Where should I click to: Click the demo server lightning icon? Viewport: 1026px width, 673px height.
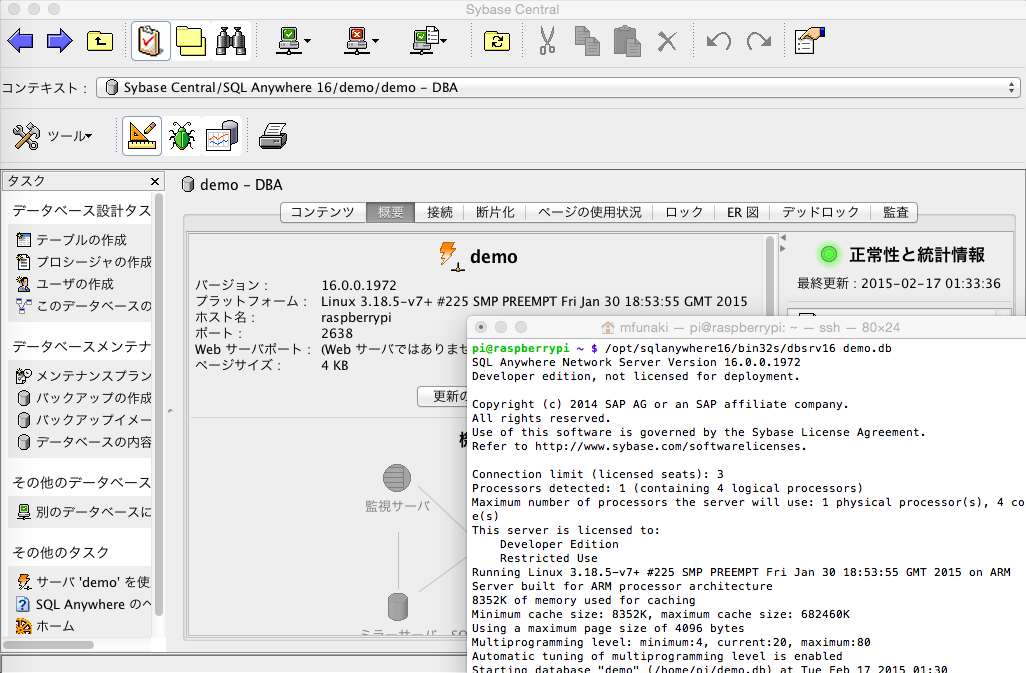(x=450, y=256)
